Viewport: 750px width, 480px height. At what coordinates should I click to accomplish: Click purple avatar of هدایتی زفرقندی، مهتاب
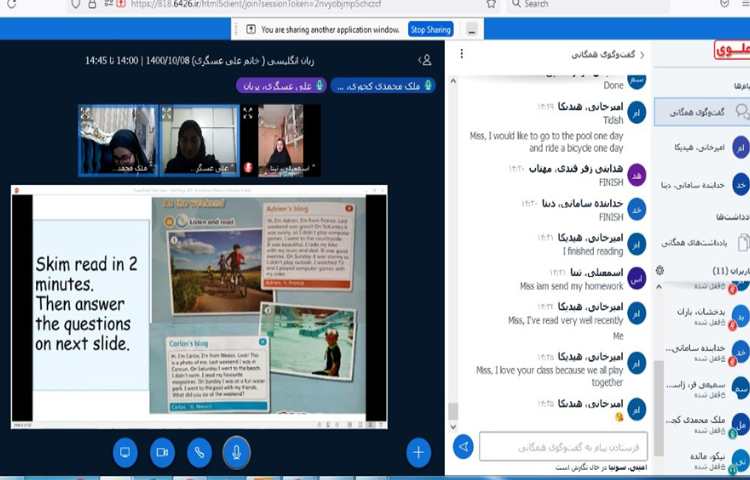(637, 175)
